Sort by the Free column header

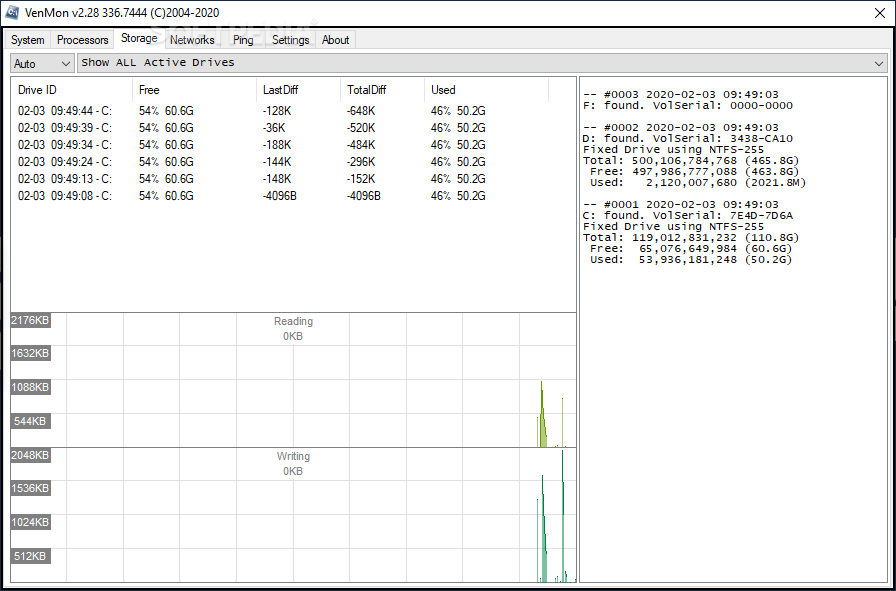point(194,90)
